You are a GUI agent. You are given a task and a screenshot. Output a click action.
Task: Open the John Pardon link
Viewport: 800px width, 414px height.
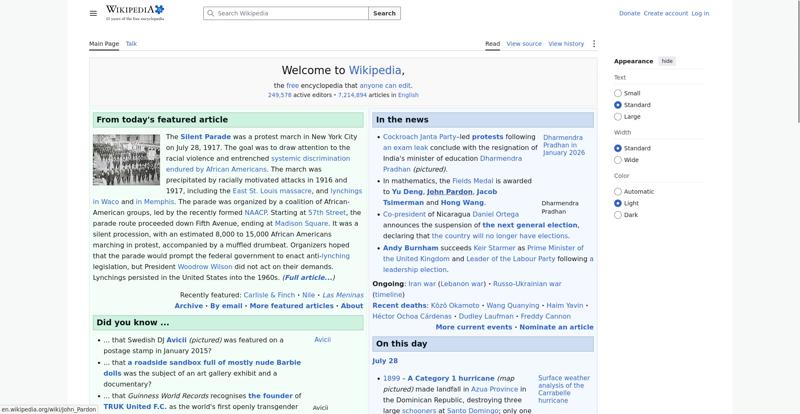[x=449, y=192]
